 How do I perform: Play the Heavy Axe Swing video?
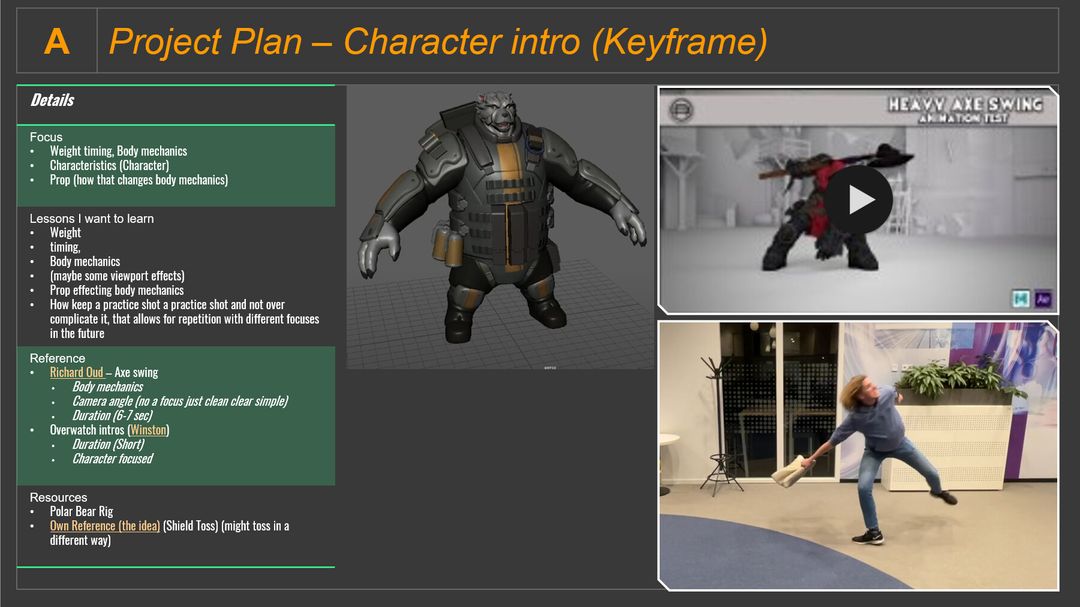coord(858,200)
